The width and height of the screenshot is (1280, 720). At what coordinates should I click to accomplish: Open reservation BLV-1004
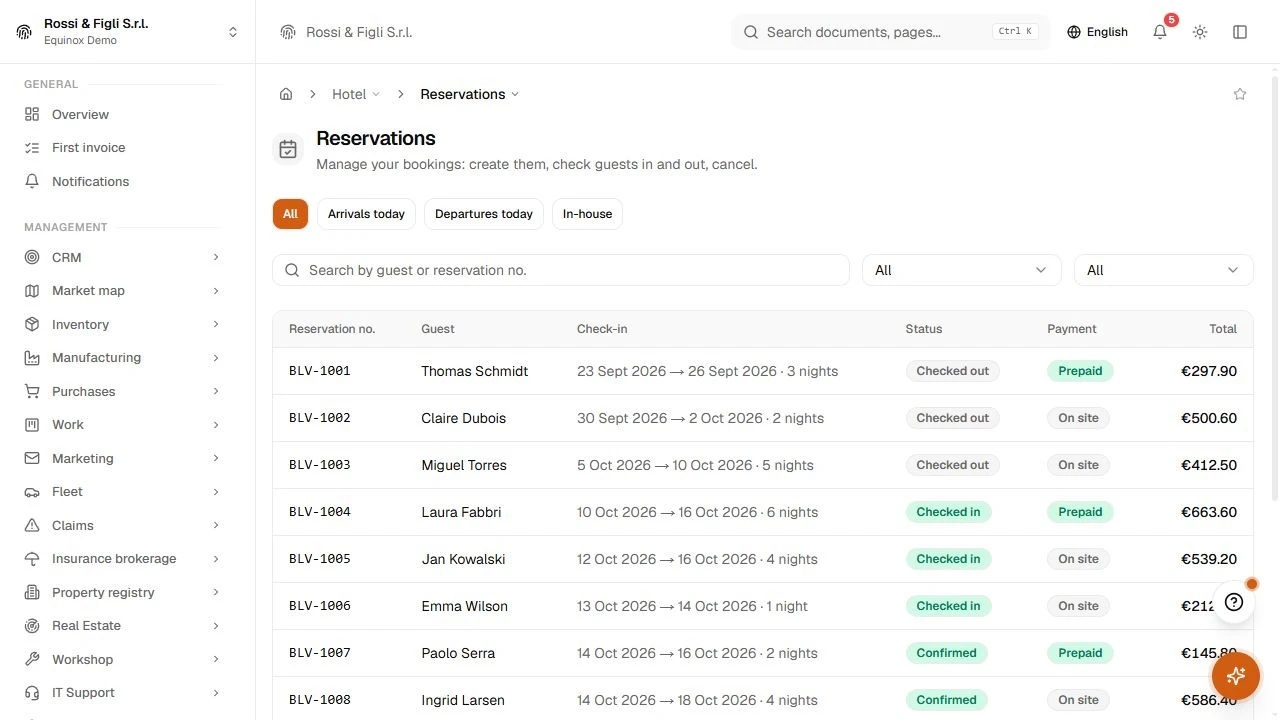coord(763,512)
